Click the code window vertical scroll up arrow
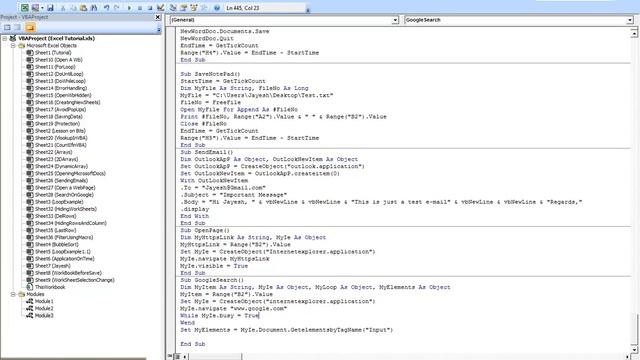Screen dimensions: 640x360 tap(634, 33)
